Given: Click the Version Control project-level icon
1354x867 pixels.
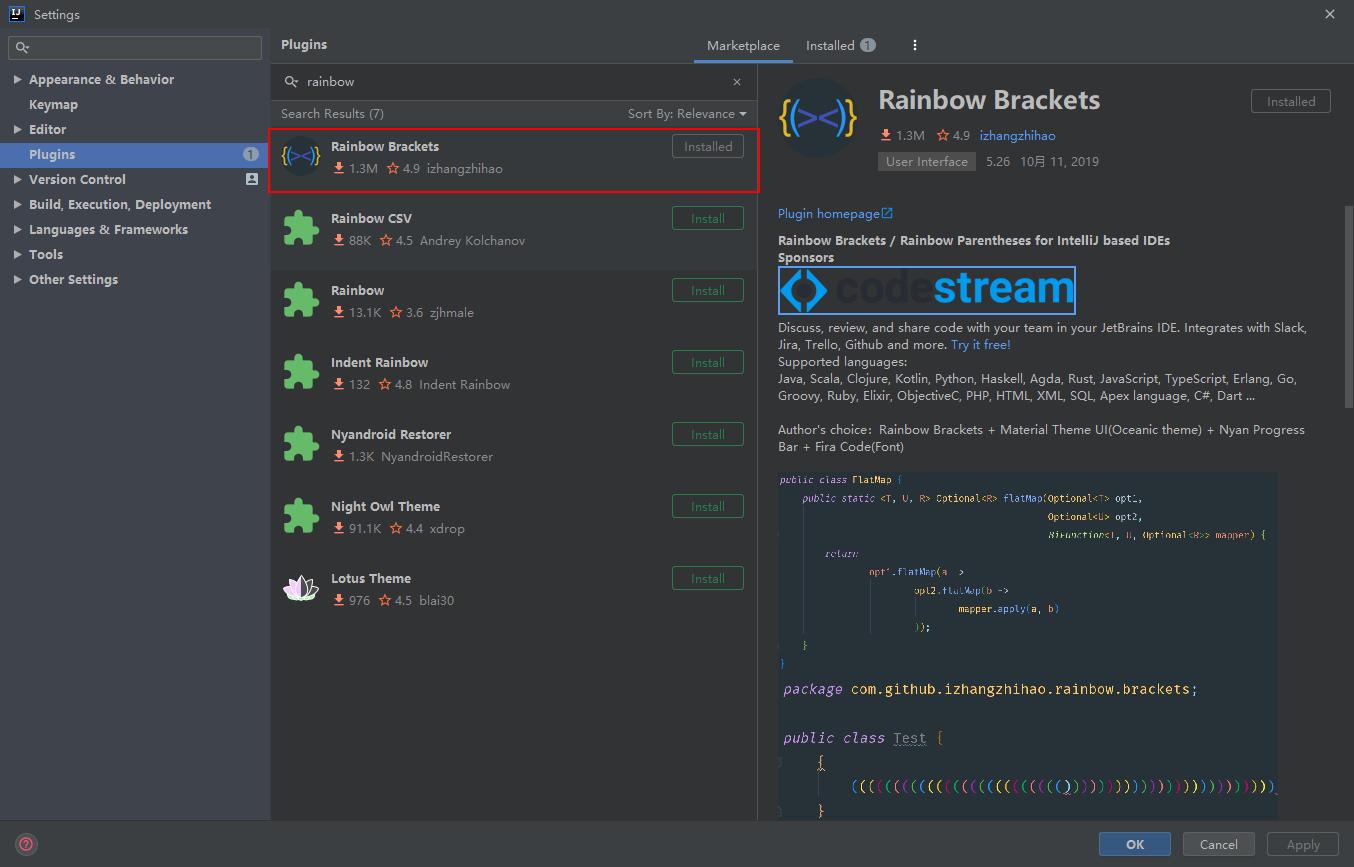Looking at the screenshot, I should (x=251, y=179).
